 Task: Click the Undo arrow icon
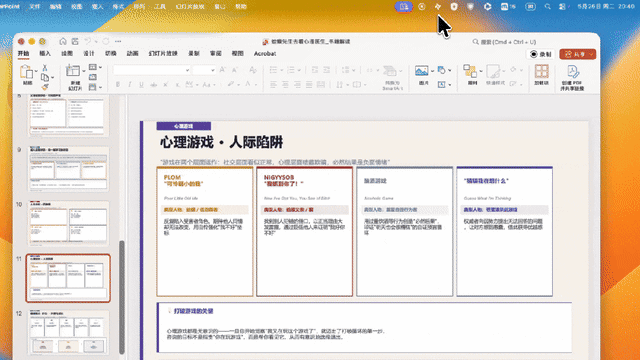click(x=87, y=42)
